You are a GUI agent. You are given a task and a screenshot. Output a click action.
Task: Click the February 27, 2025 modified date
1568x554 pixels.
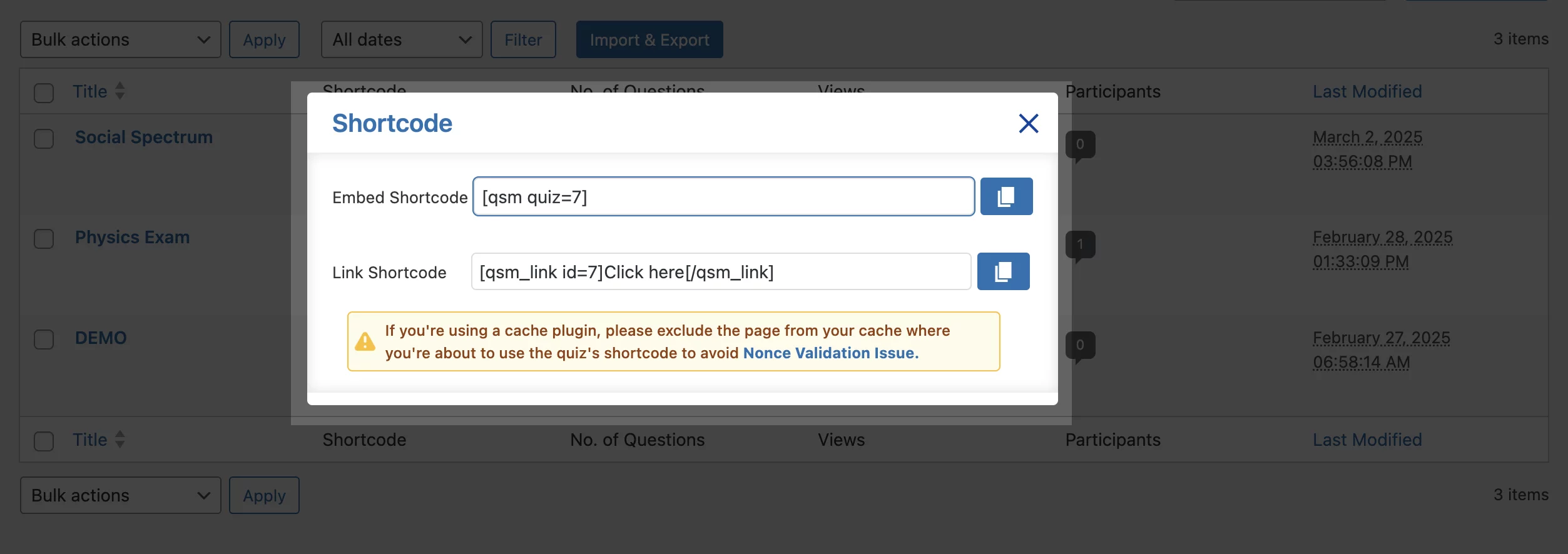click(1381, 350)
